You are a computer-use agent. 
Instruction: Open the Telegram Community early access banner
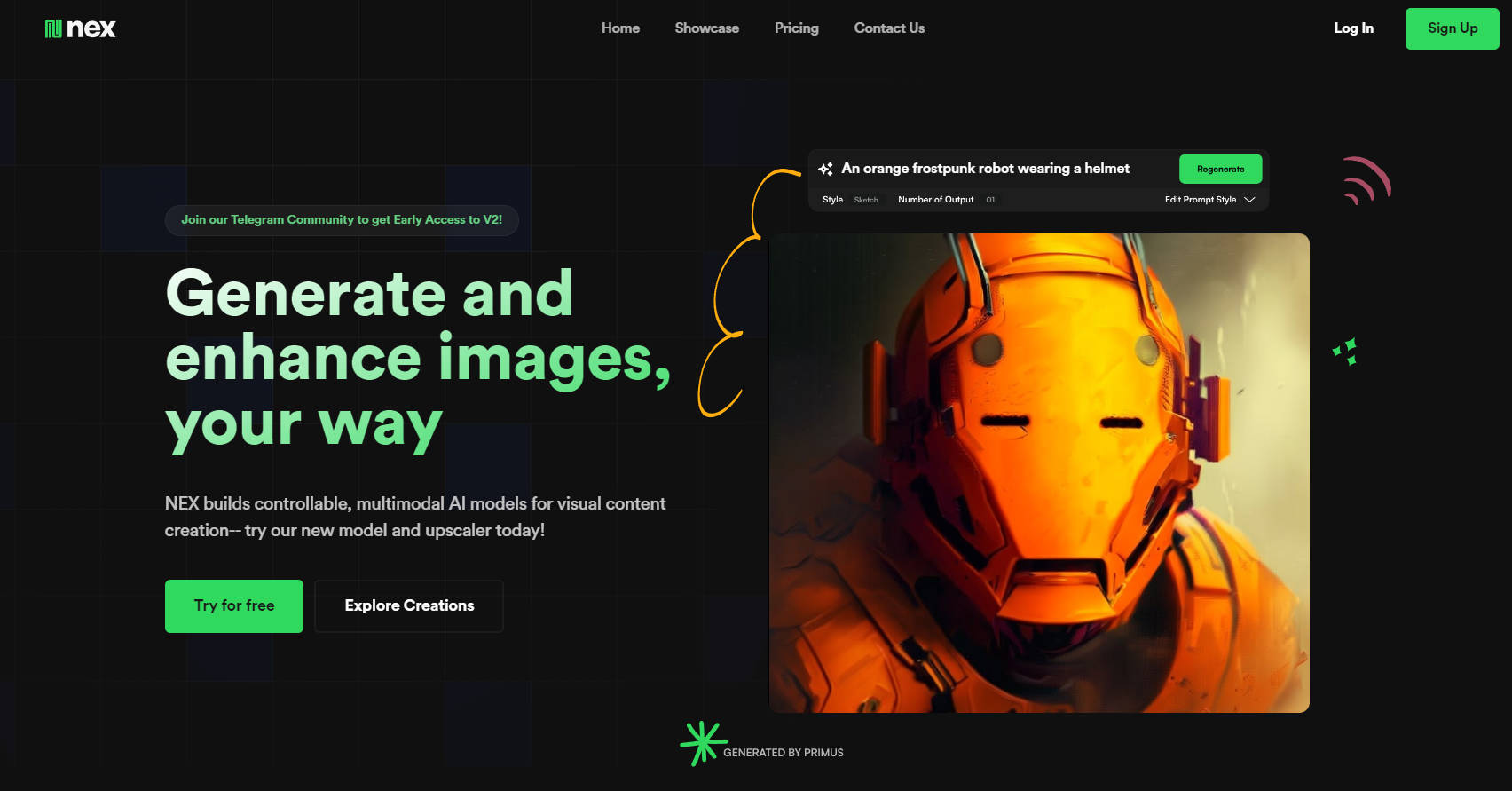point(342,220)
